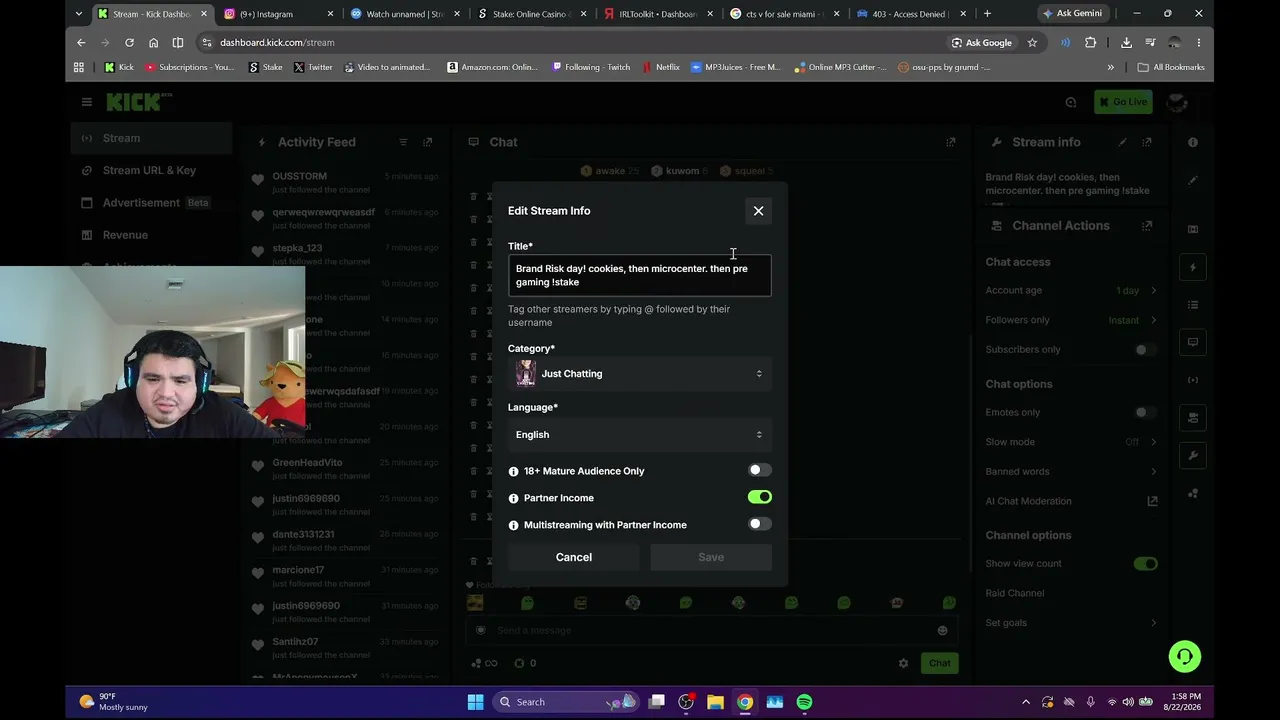Switch to the Instagram browser tab
The height and width of the screenshot is (720, 1280).
pyautogui.click(x=277, y=14)
